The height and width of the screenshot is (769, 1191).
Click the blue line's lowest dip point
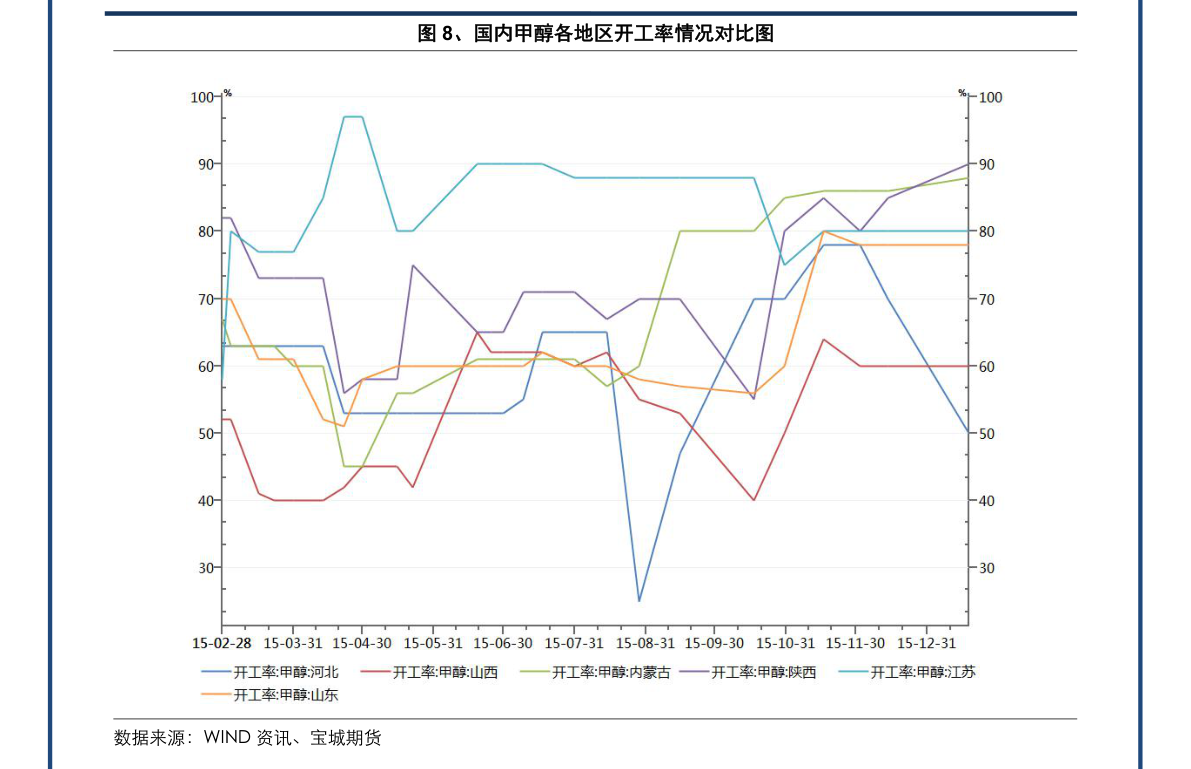pos(639,600)
